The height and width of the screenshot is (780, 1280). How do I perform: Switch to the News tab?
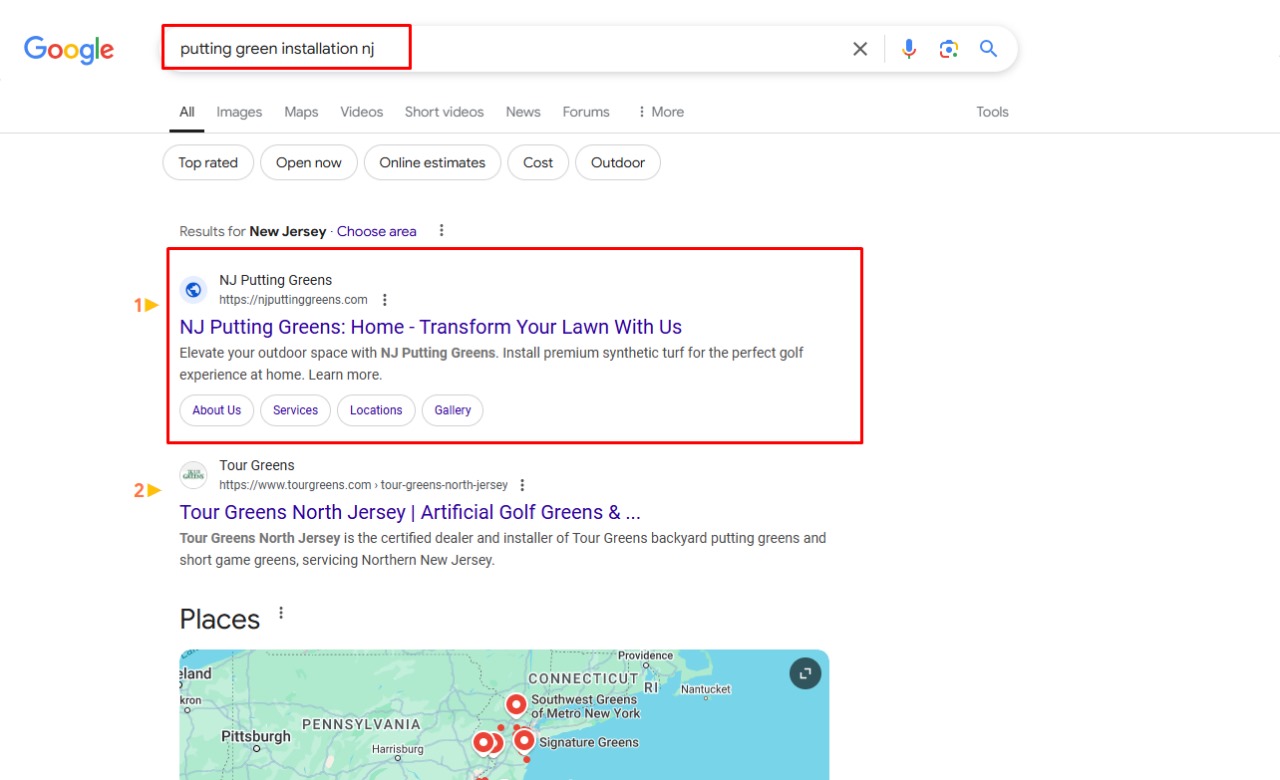click(523, 112)
